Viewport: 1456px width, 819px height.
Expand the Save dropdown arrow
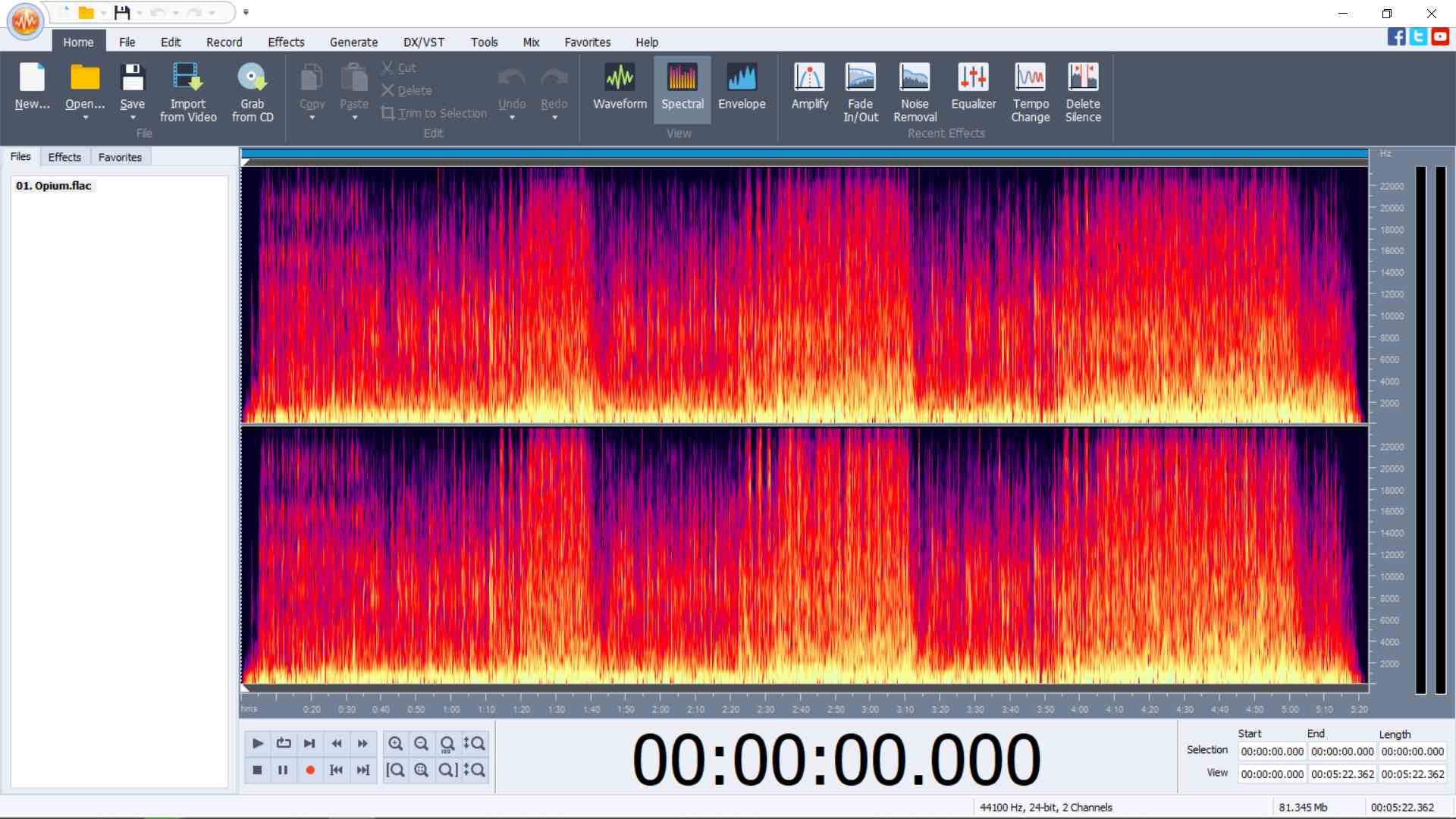[x=133, y=118]
